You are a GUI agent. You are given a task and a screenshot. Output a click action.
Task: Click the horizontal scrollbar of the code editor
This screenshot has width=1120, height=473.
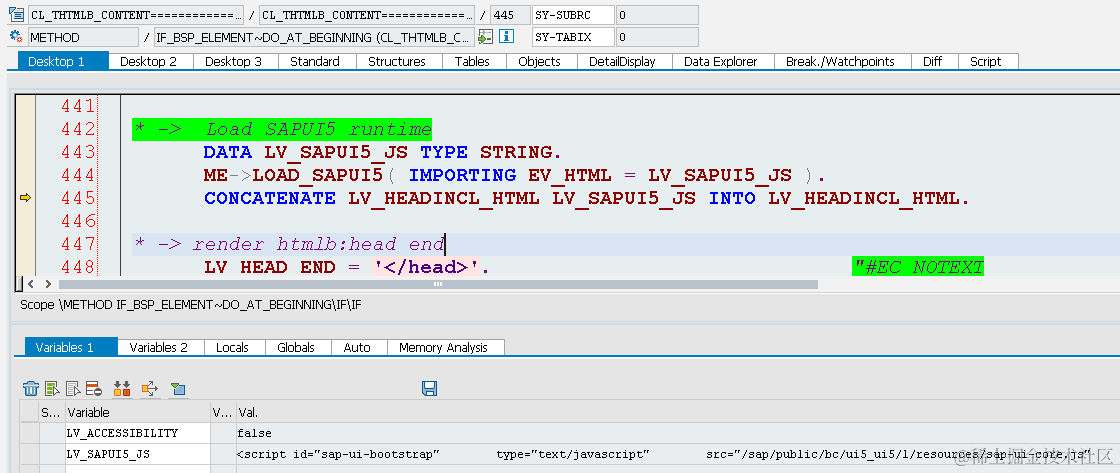(x=438, y=284)
